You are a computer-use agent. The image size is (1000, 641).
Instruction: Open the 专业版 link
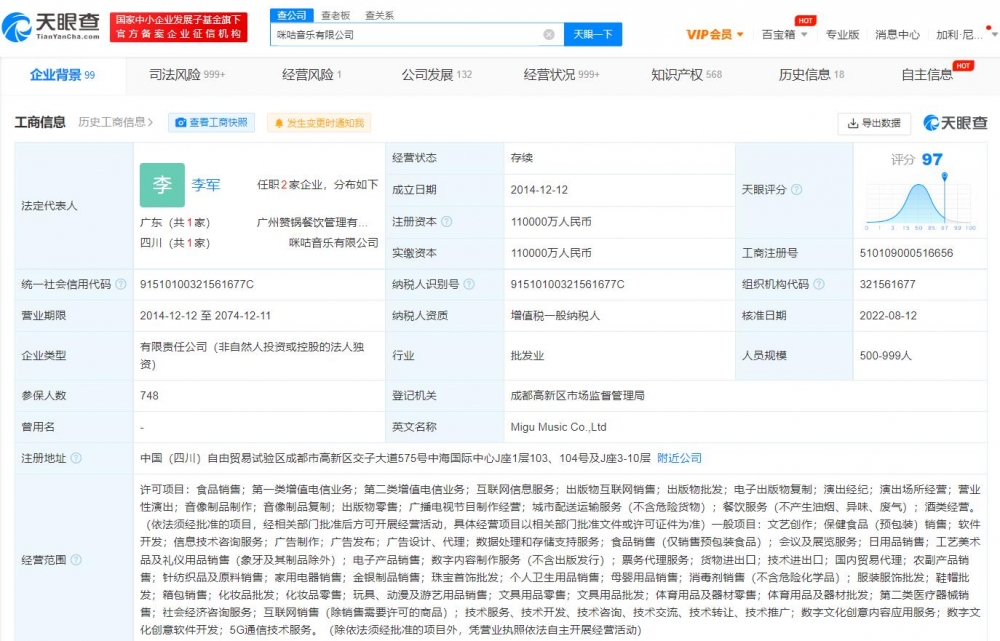coord(842,34)
